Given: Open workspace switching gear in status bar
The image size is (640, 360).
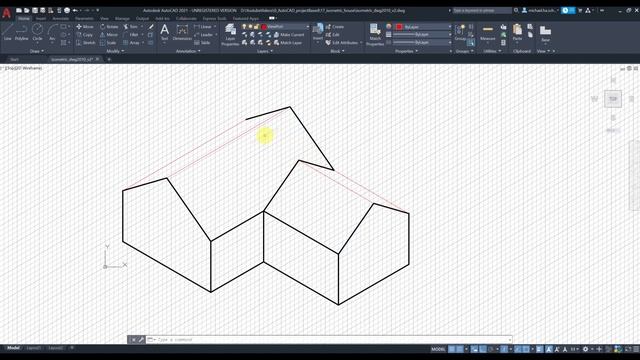Looking at the screenshot, I should [585, 349].
